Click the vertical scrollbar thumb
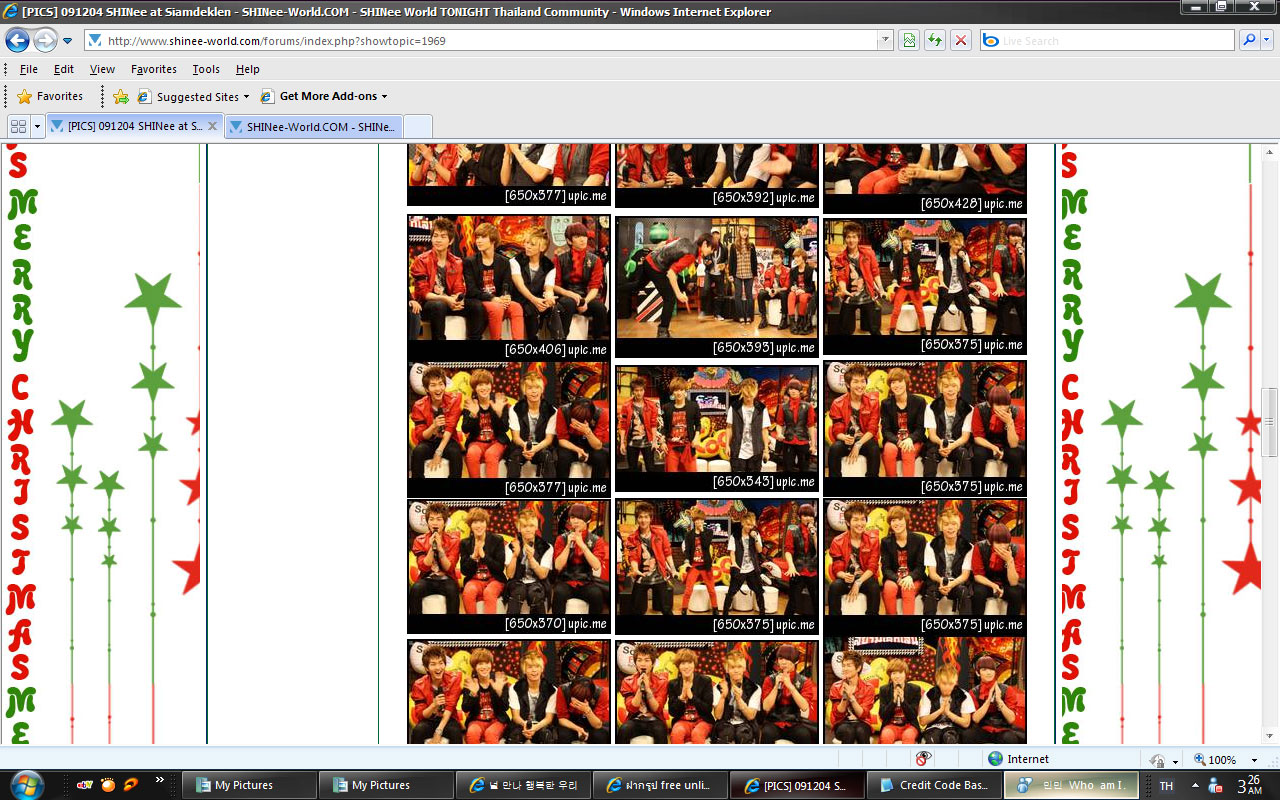1280x800 pixels. [x=1270, y=421]
